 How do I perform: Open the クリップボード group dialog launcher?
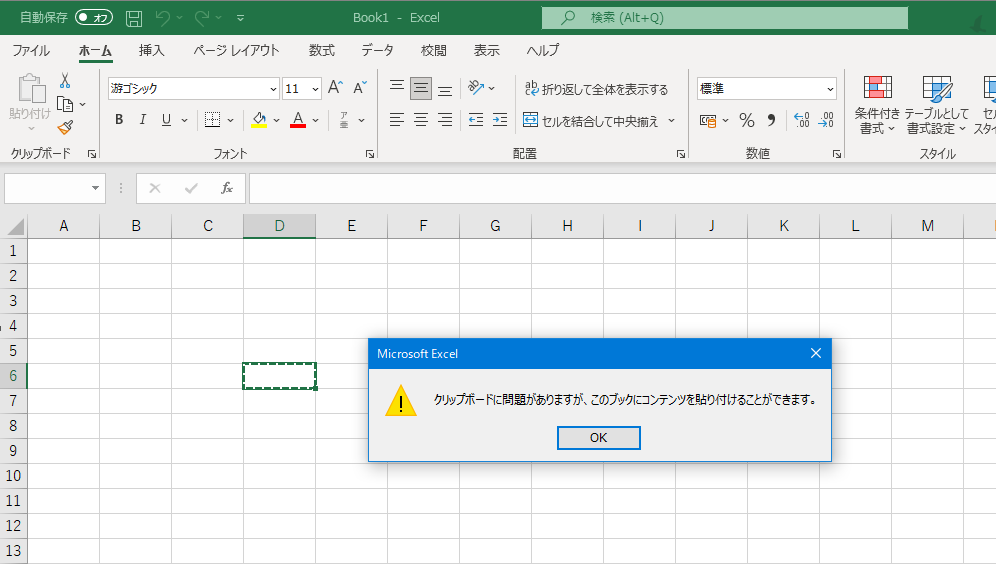click(91, 154)
